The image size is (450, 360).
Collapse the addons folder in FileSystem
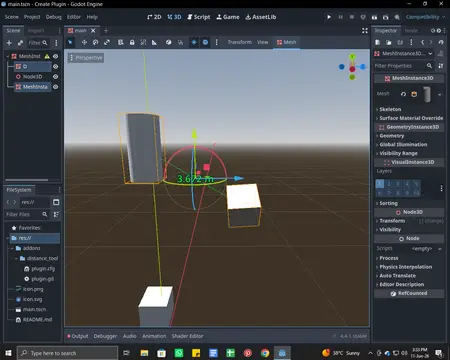12,248
